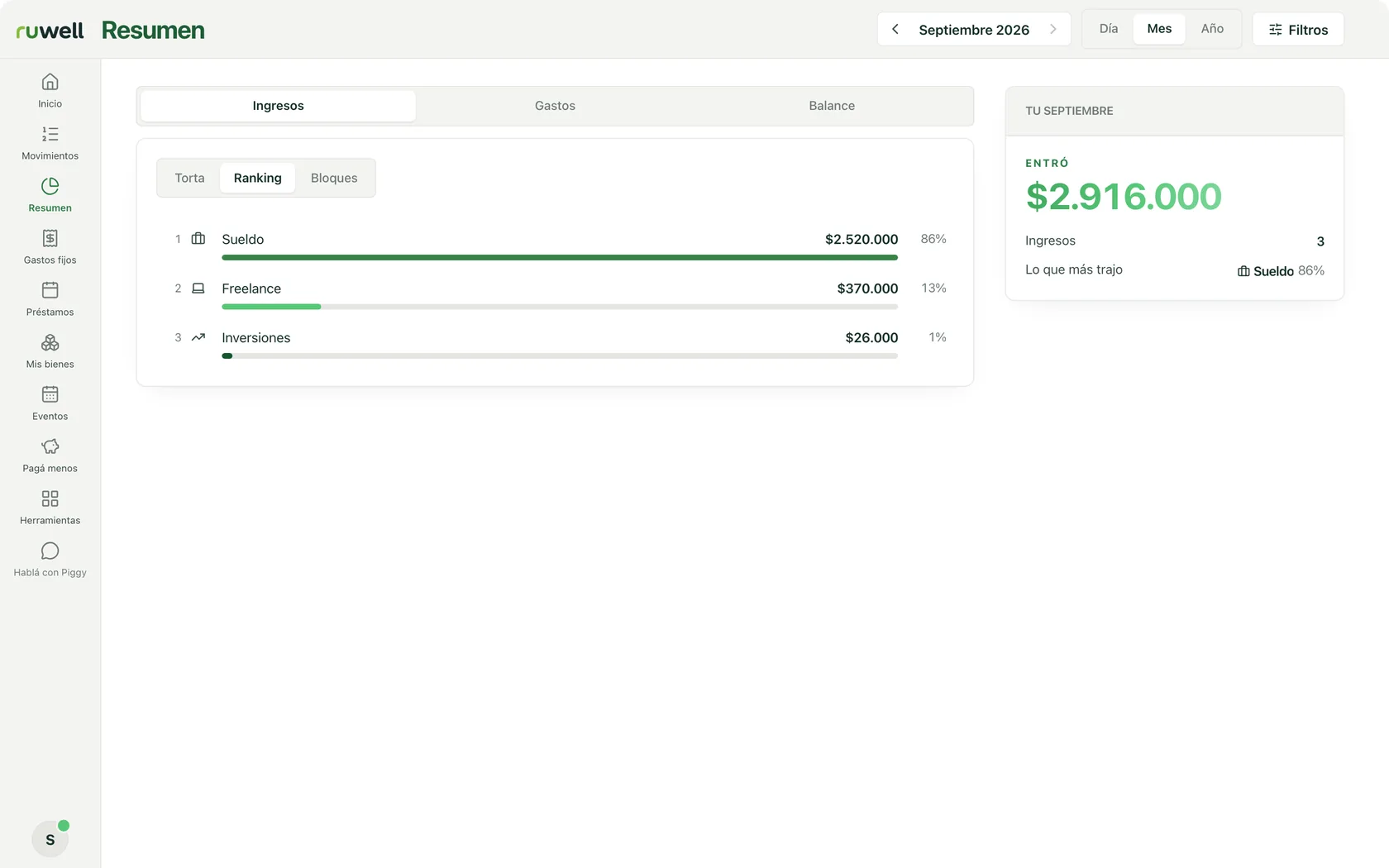Switch period to Día
Viewport: 1389px width, 868px height.
[1109, 29]
